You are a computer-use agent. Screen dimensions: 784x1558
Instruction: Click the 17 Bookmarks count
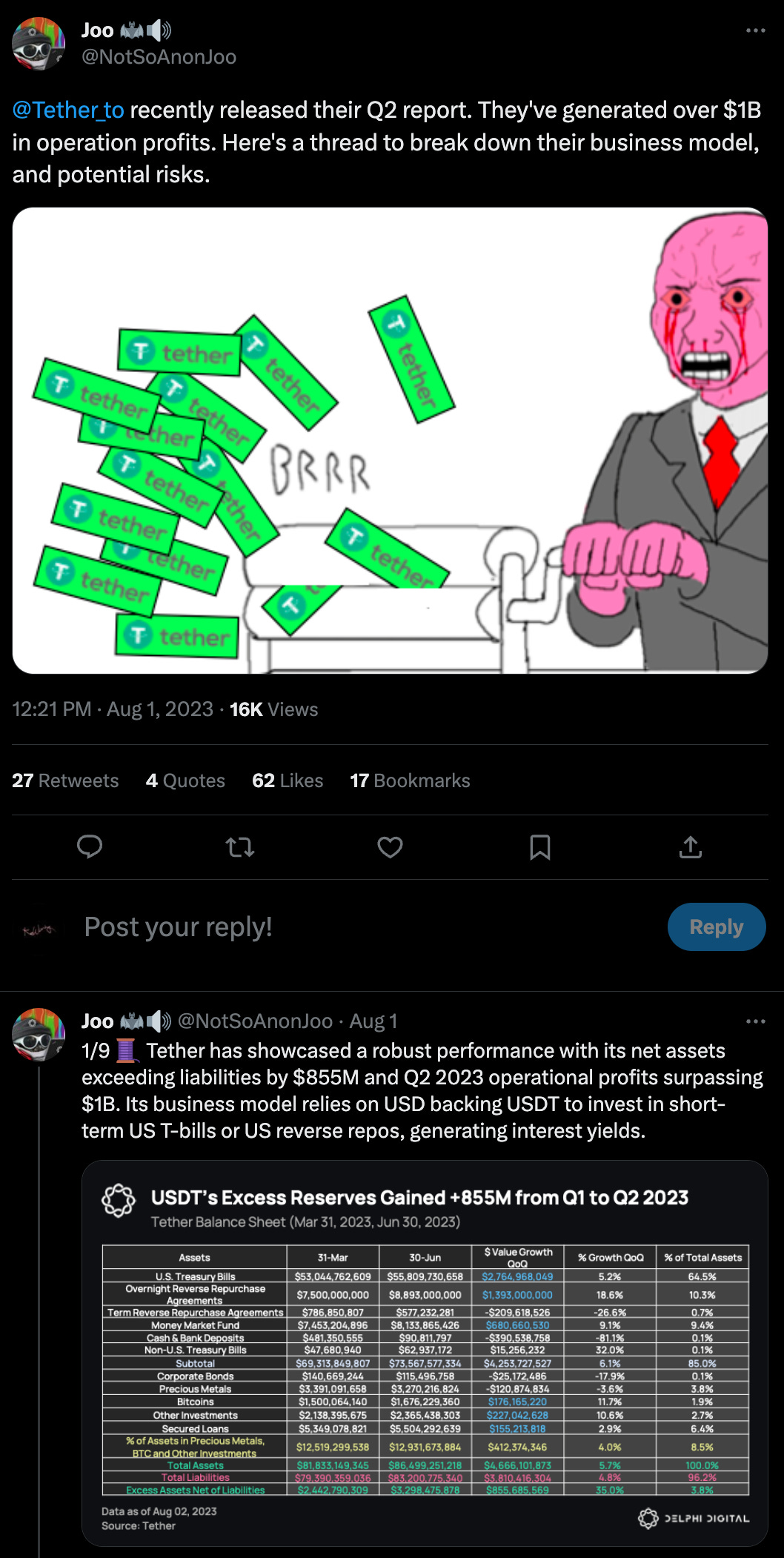(x=410, y=780)
